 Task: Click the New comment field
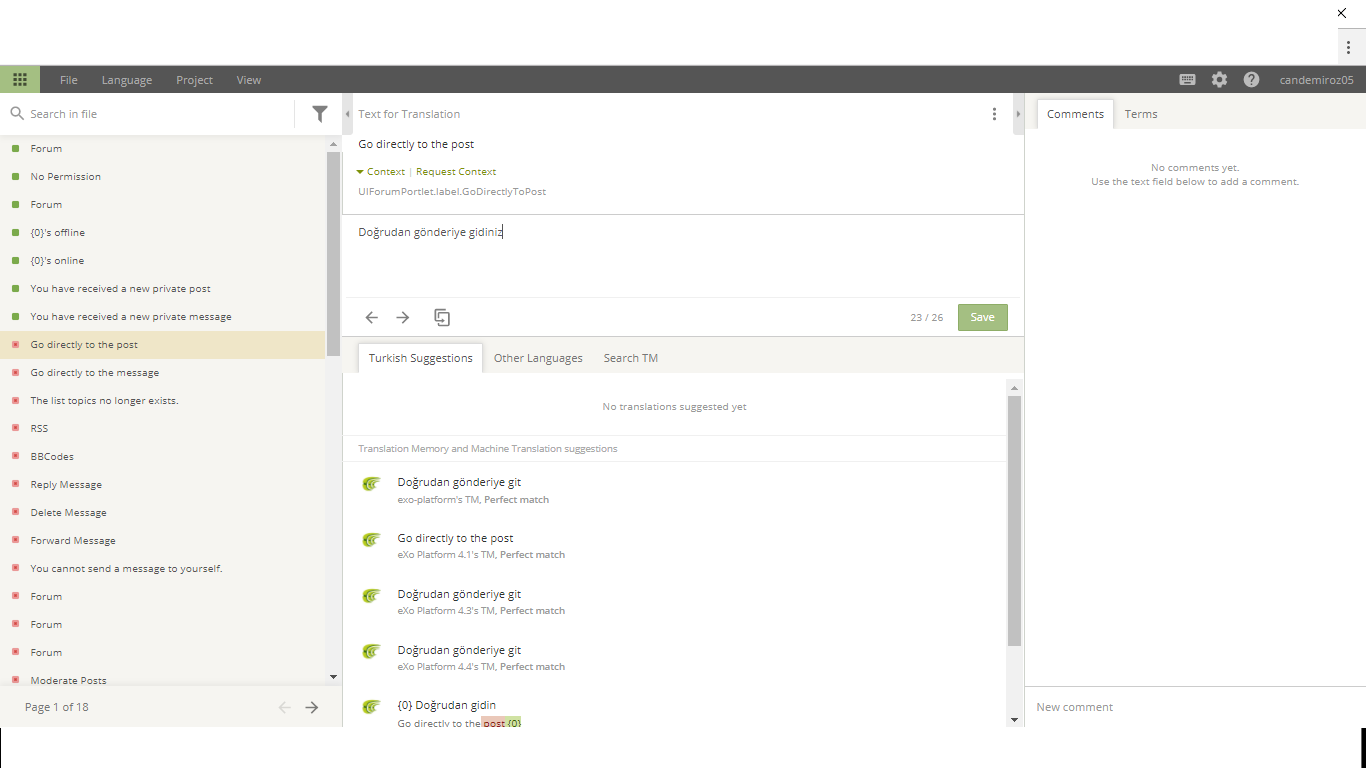pos(1195,707)
